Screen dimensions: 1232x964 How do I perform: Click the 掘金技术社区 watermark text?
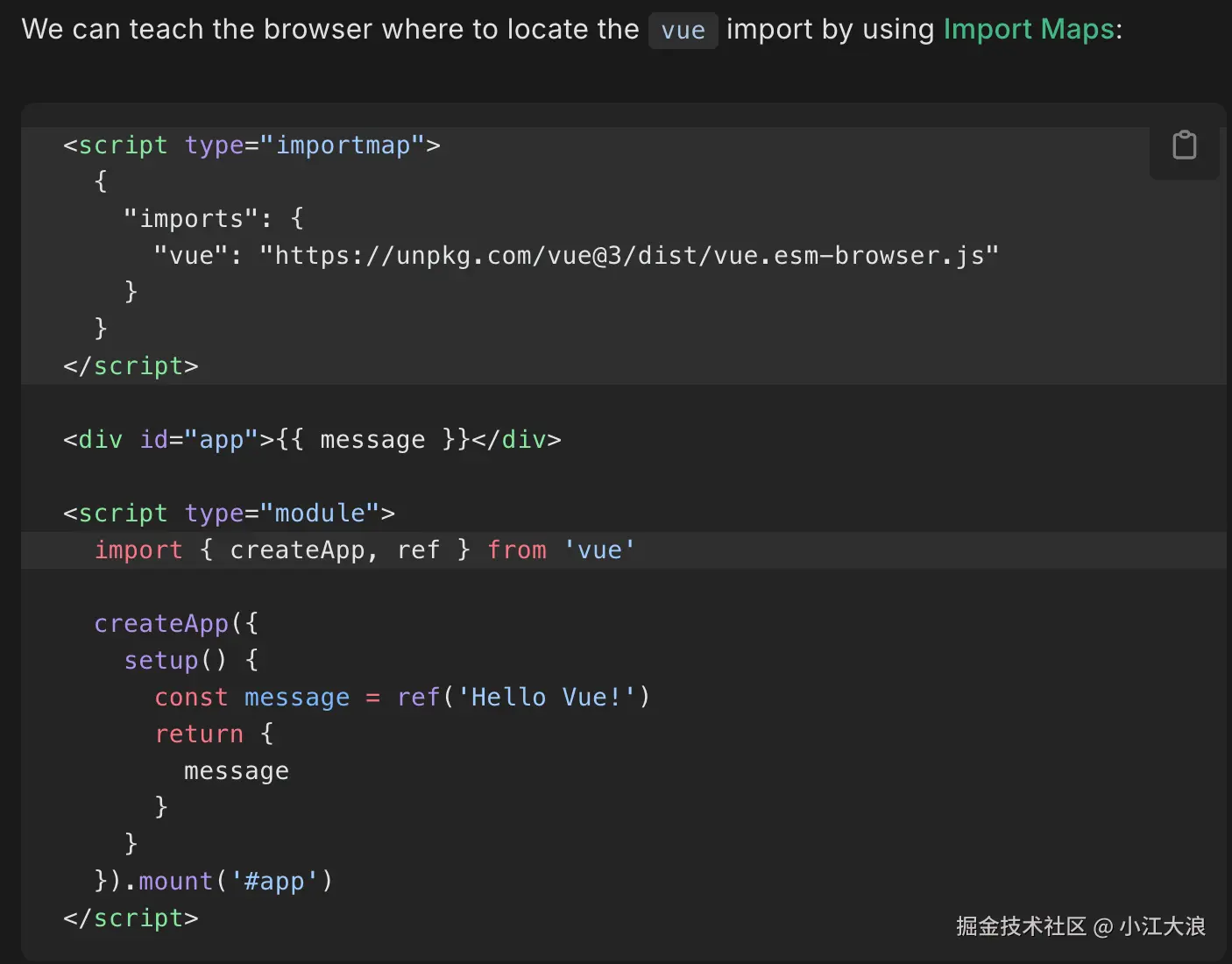[1021, 926]
